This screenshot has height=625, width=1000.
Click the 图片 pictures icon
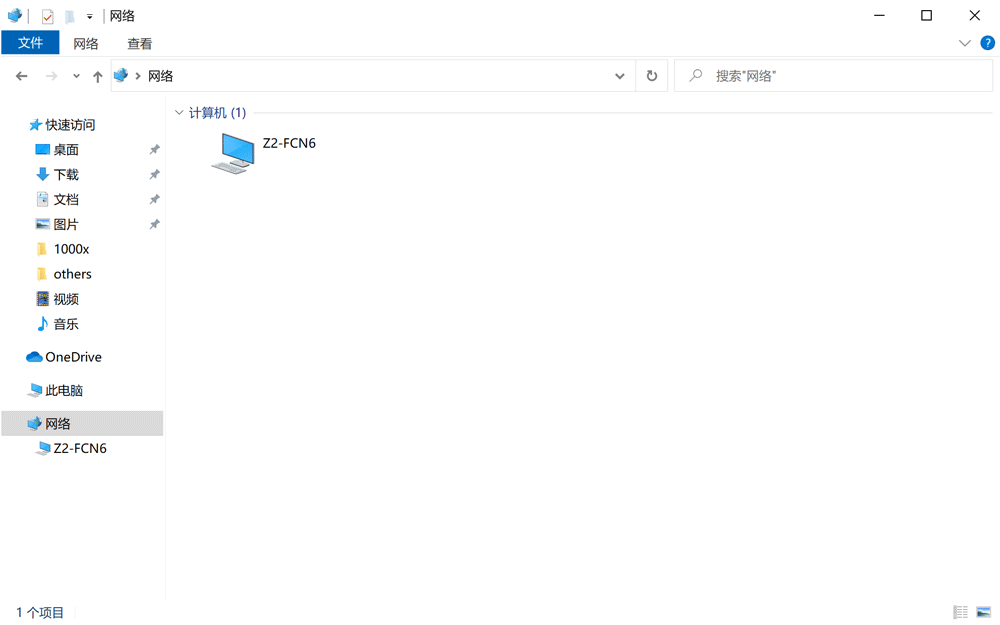tap(42, 224)
